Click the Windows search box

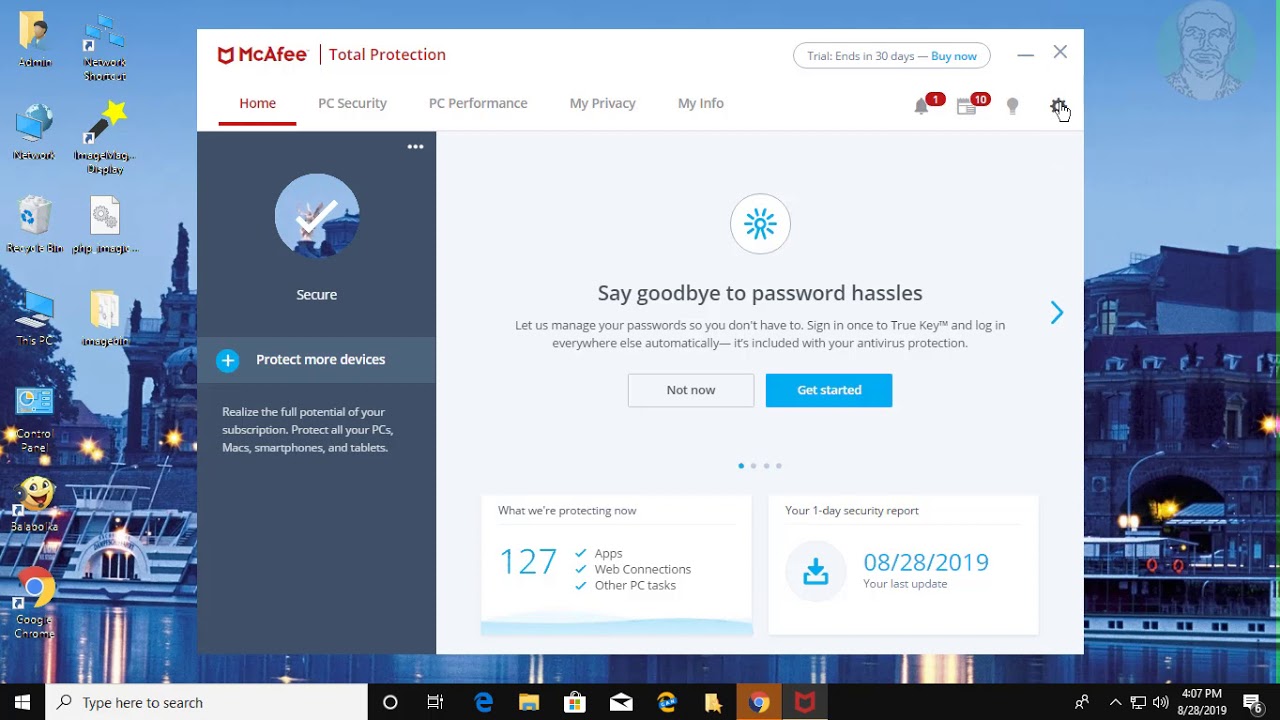click(207, 702)
